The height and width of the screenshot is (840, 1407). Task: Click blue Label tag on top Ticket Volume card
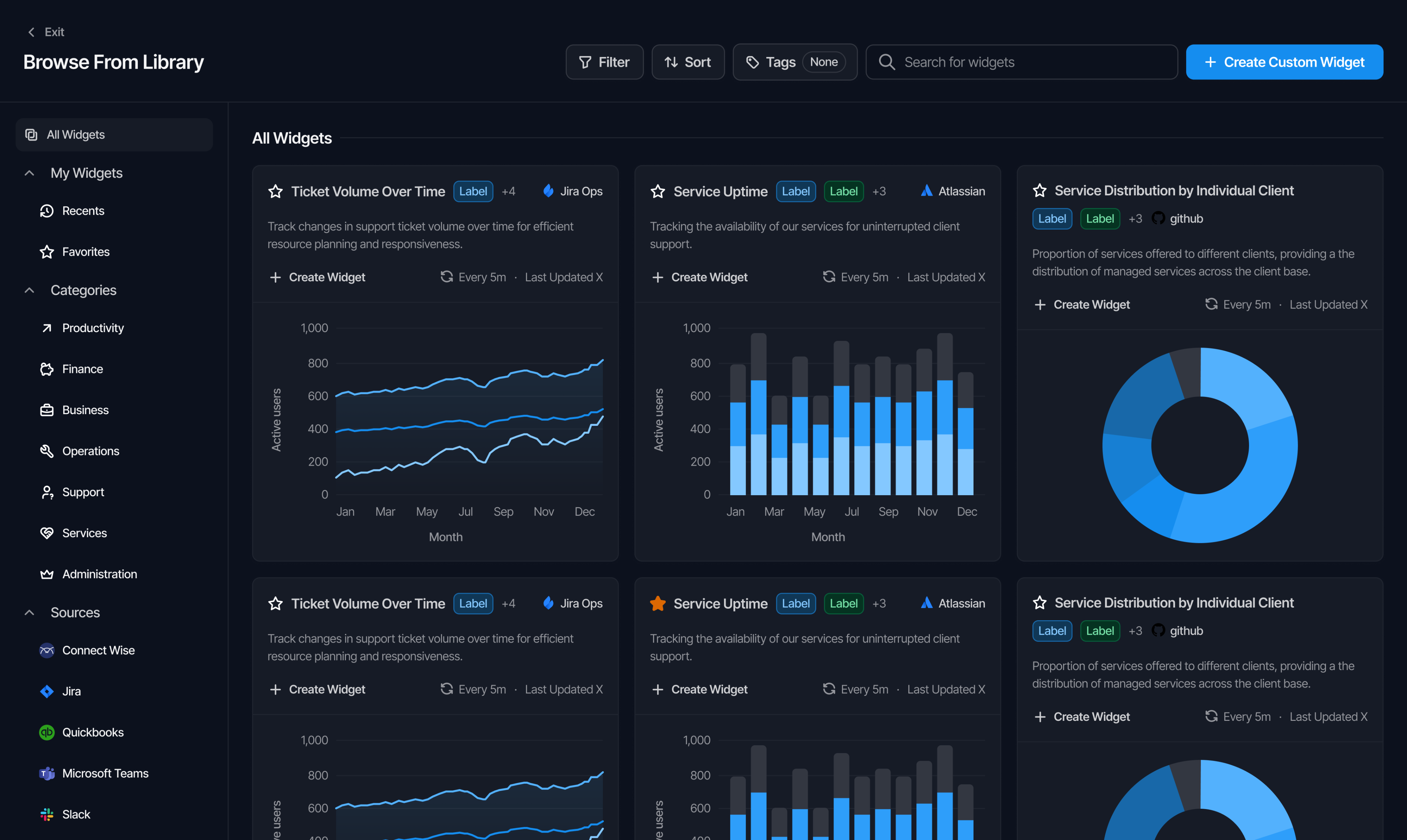coord(473,191)
